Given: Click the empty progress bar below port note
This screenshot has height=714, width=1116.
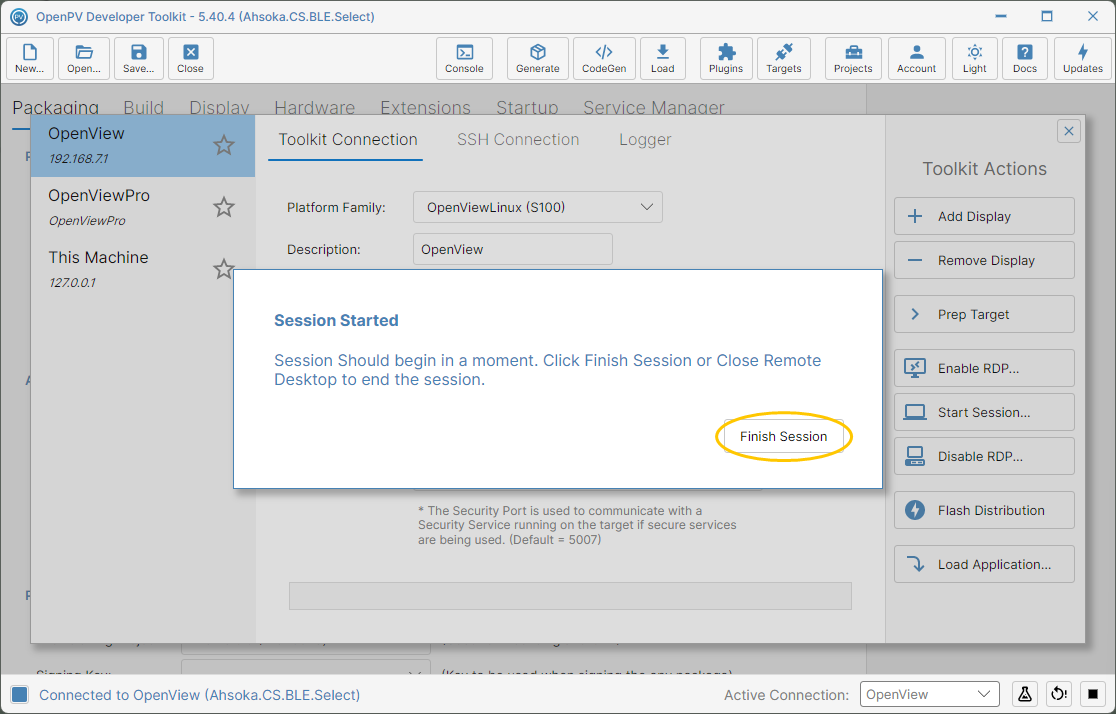Looking at the screenshot, I should [x=570, y=596].
